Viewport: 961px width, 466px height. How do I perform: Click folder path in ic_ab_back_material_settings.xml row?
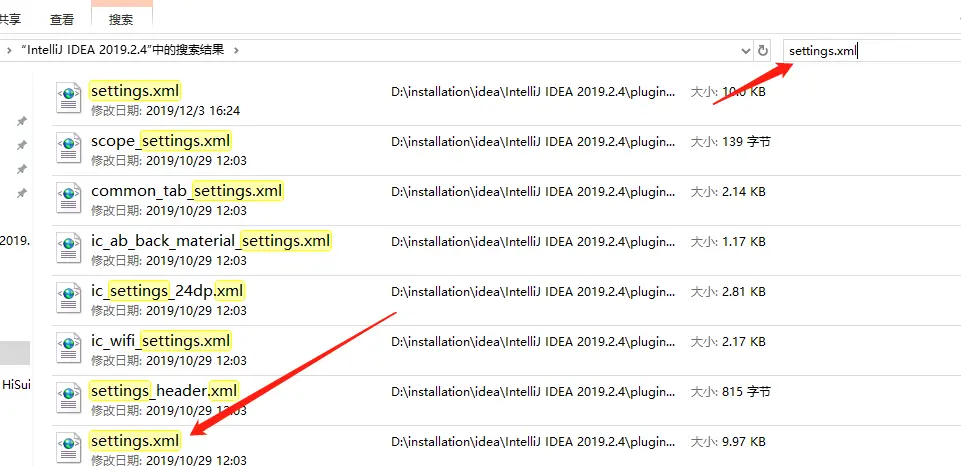(533, 242)
